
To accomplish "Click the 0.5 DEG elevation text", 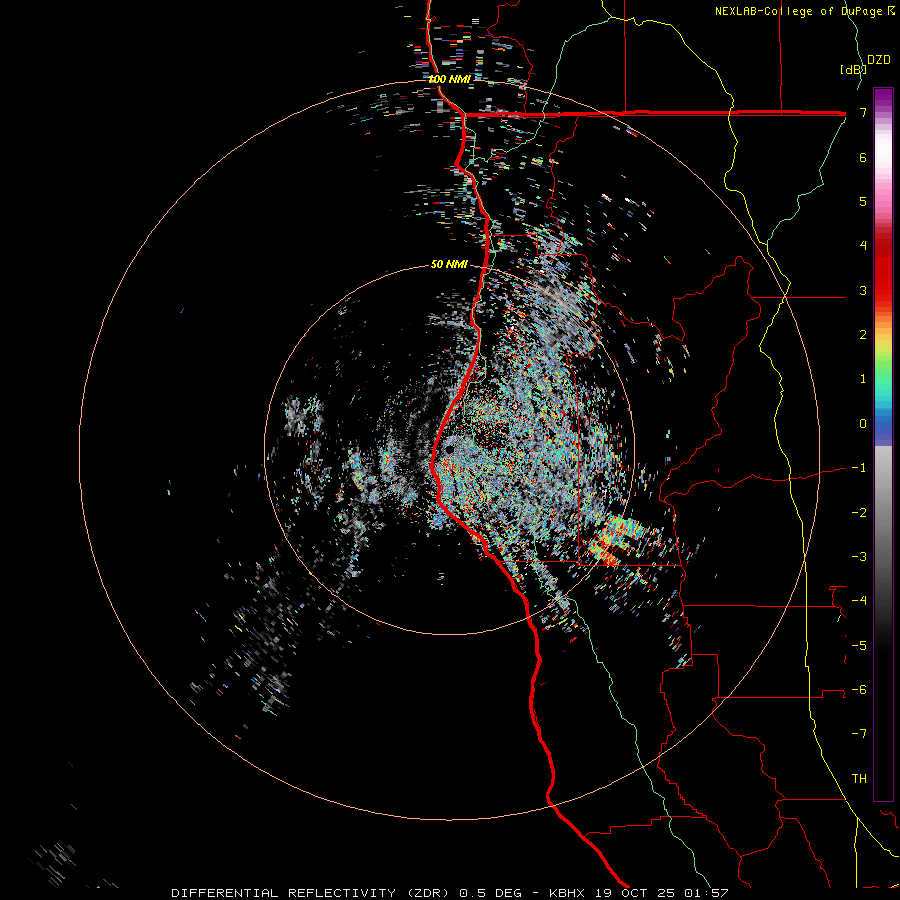I will [491, 893].
